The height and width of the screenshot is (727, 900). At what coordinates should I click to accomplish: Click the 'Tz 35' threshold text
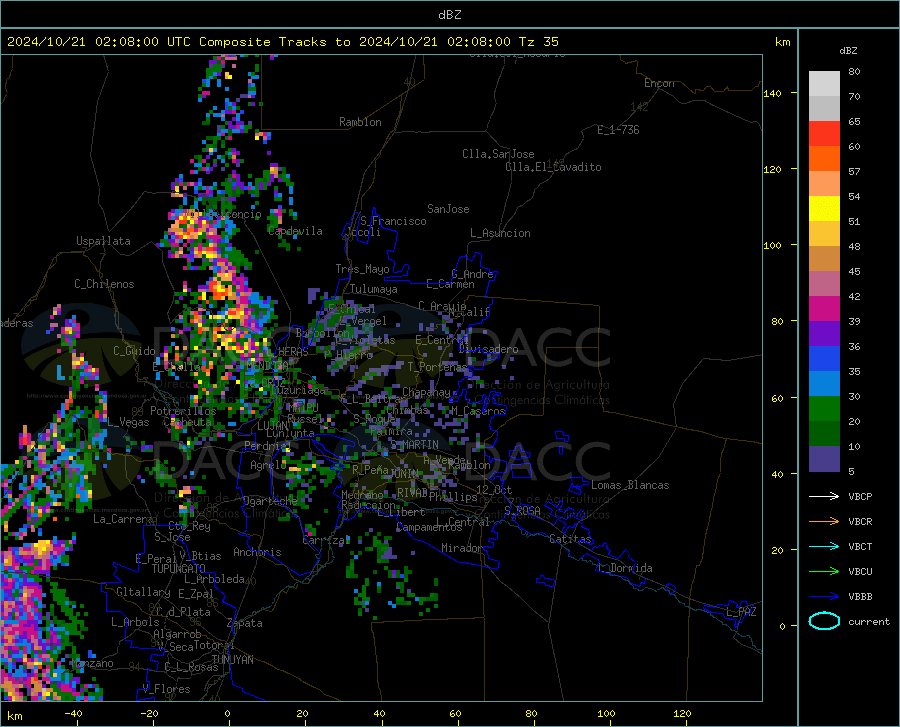coord(538,42)
